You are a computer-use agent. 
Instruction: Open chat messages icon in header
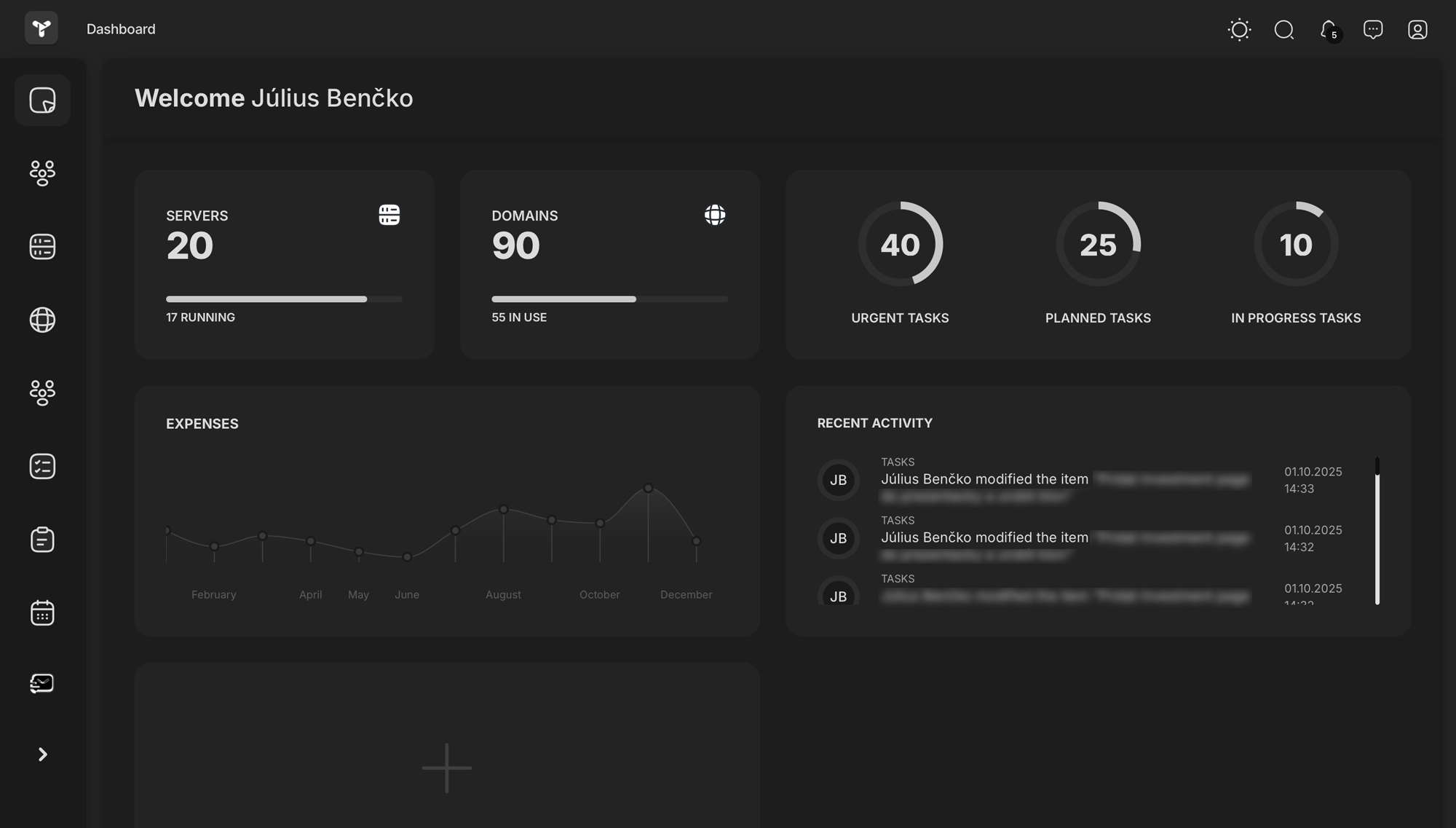point(1373,30)
